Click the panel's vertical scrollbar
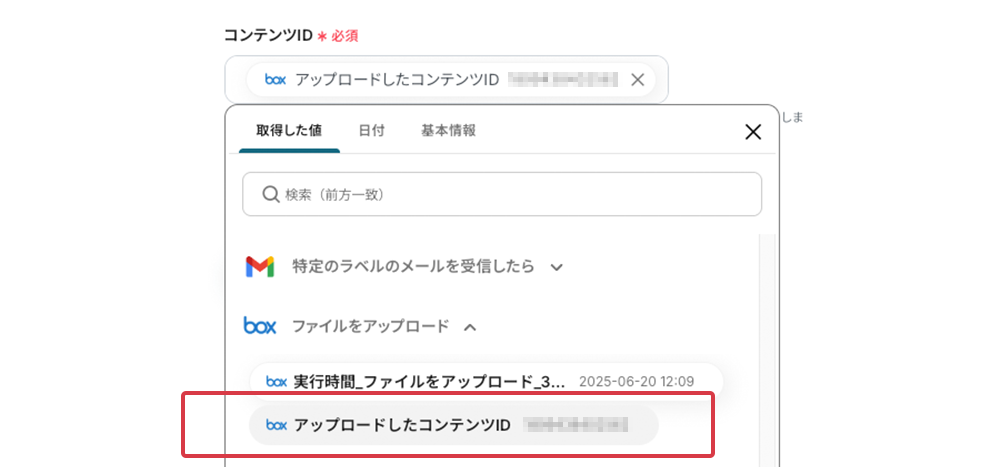Screen dimensions: 1000x467 767,350
